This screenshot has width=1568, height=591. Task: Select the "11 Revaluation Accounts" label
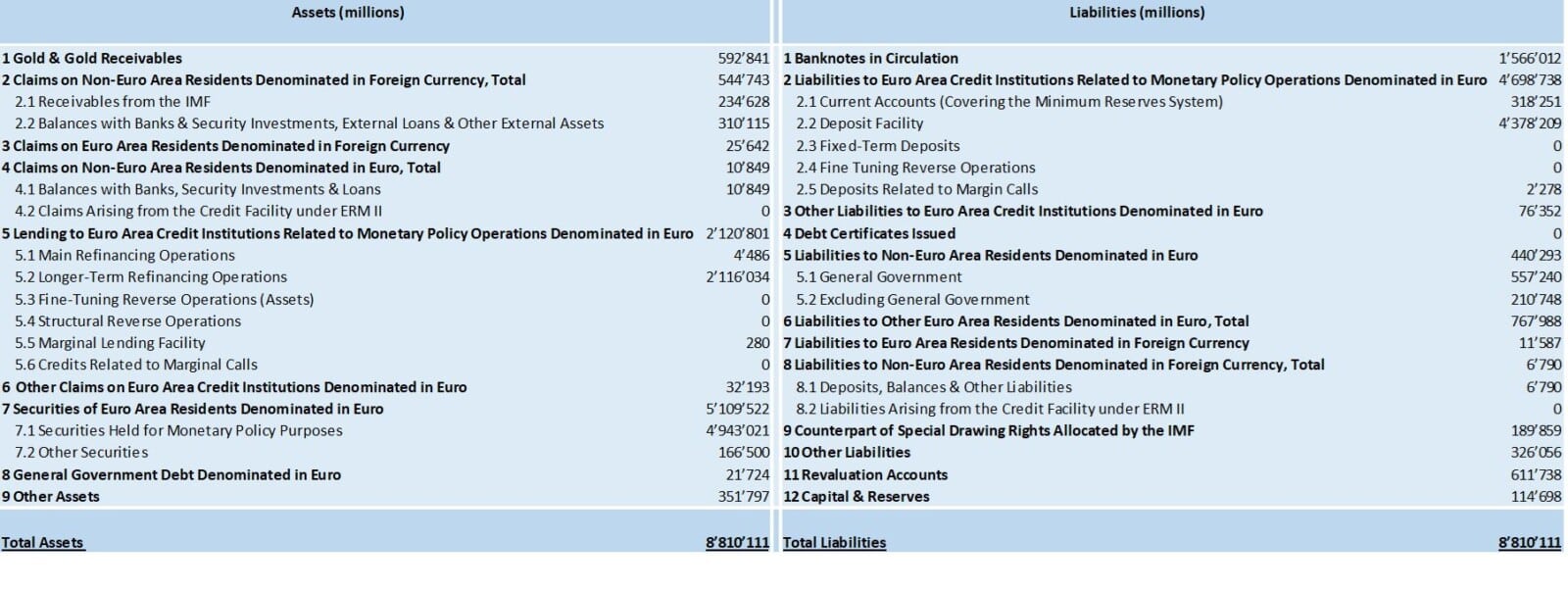pyautogui.click(x=865, y=474)
